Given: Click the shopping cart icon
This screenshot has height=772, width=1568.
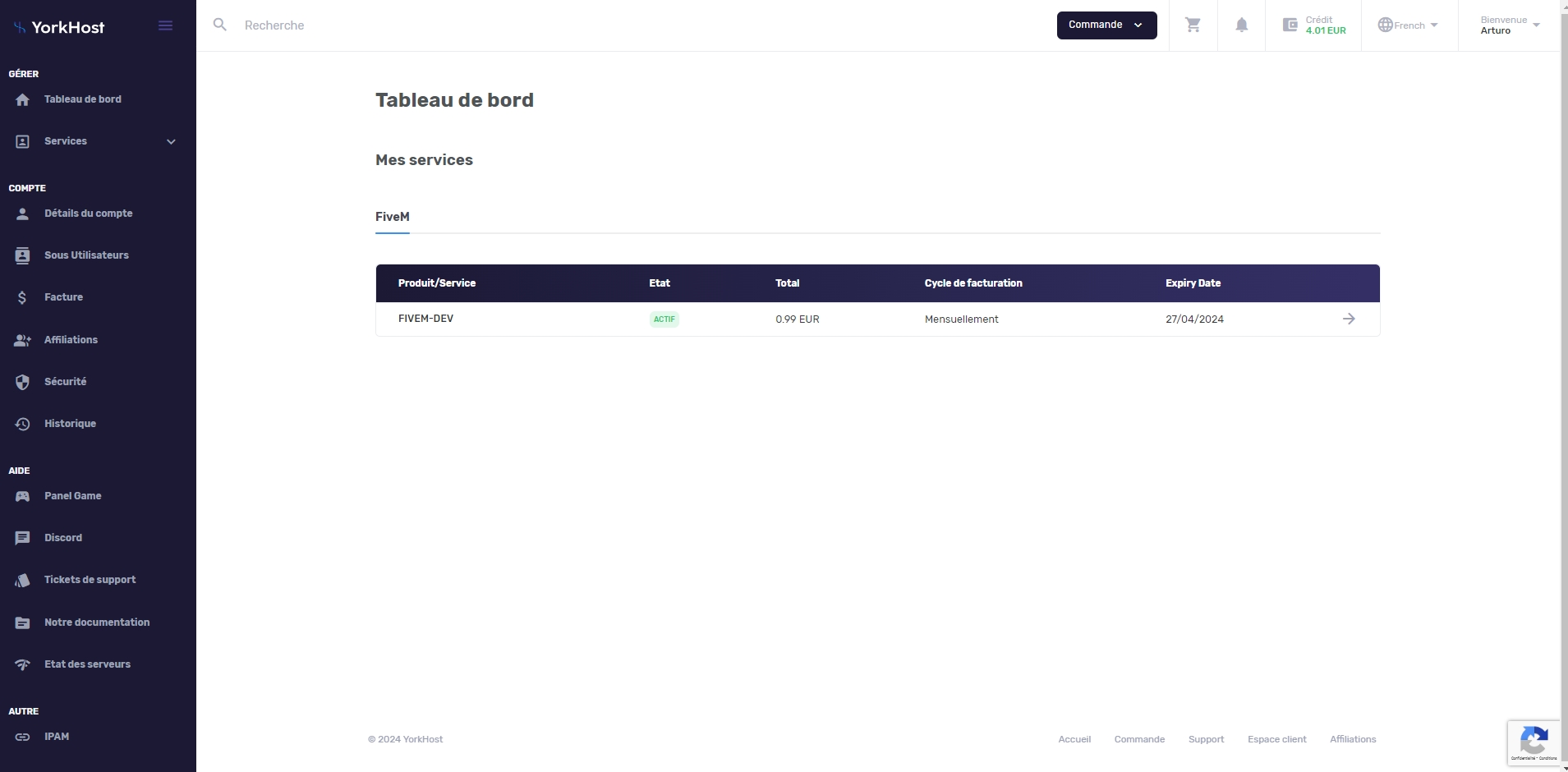Looking at the screenshot, I should pyautogui.click(x=1193, y=25).
